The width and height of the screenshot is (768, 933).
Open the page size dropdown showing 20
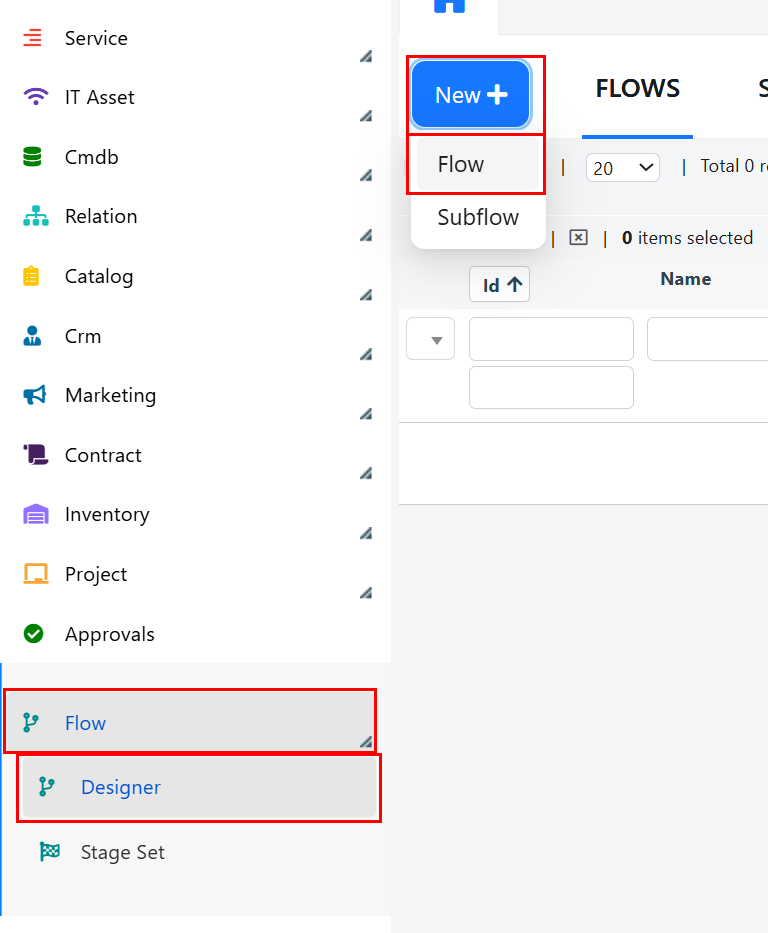pyautogui.click(x=622, y=168)
